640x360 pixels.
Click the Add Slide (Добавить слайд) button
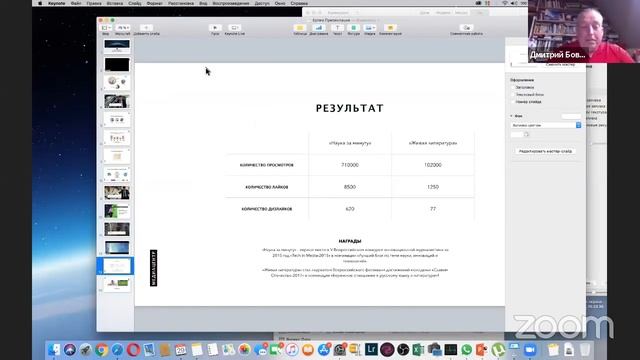coord(146,28)
